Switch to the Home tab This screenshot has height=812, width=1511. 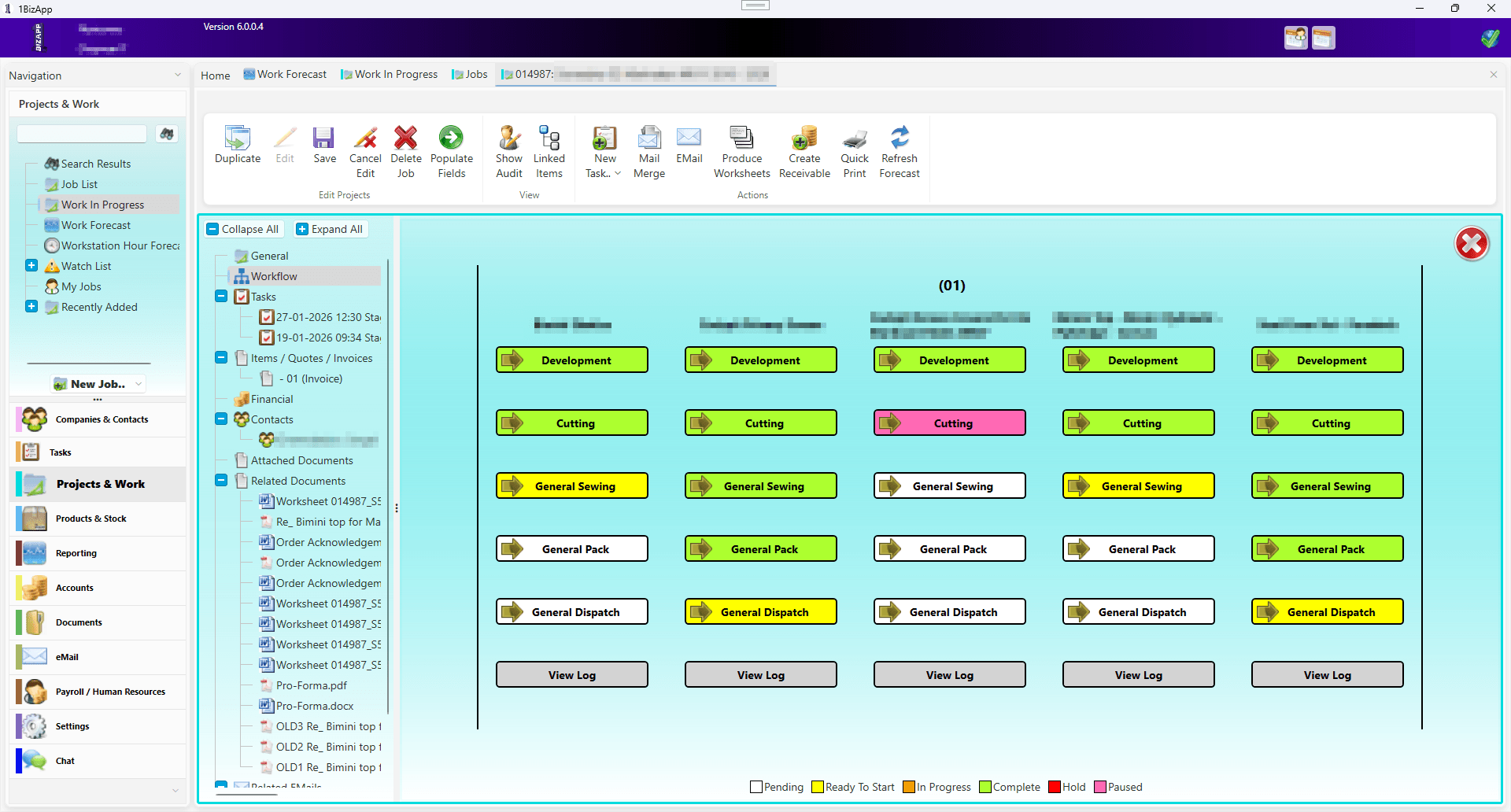pyautogui.click(x=215, y=76)
